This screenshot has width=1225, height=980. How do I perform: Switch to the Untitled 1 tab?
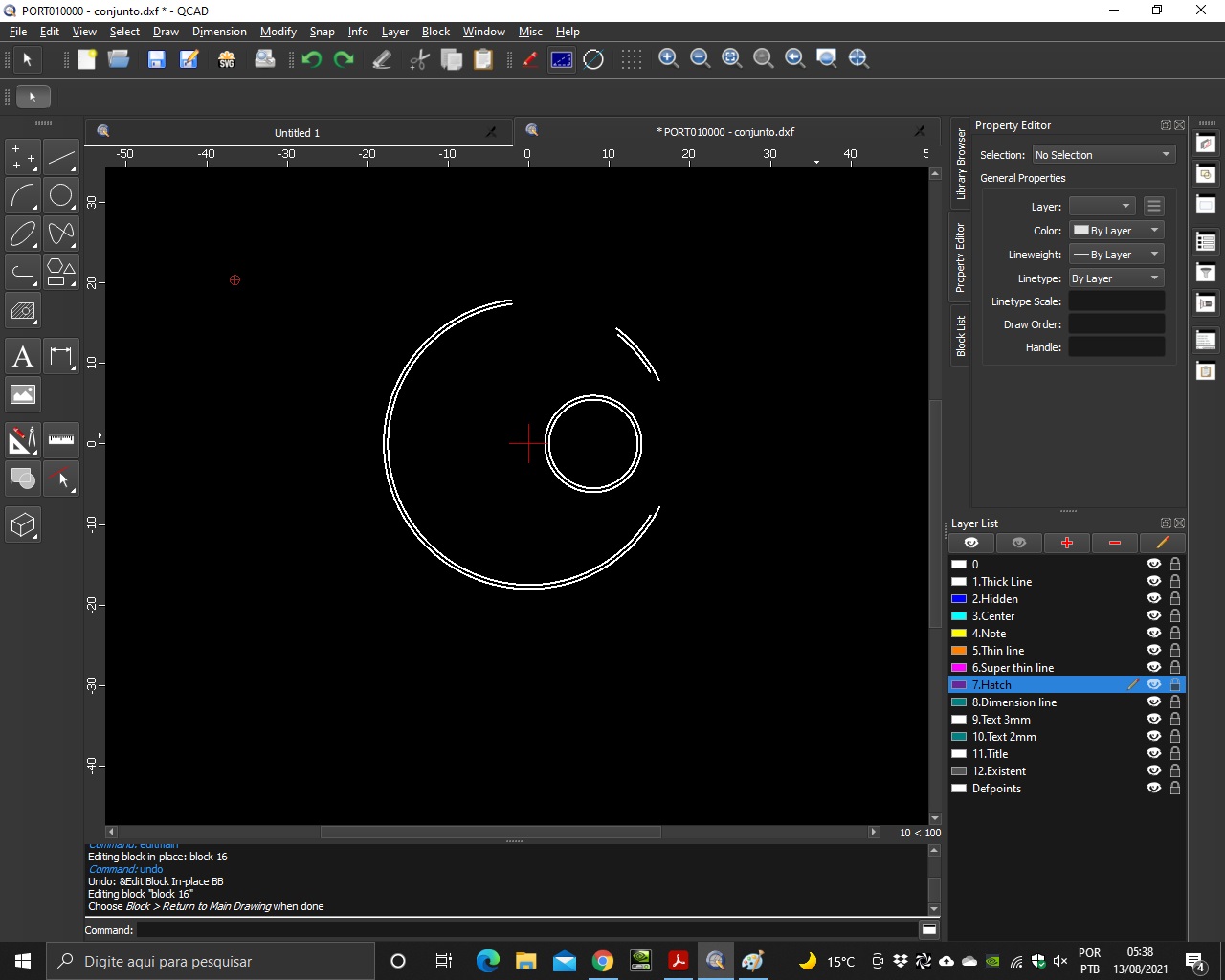[297, 133]
